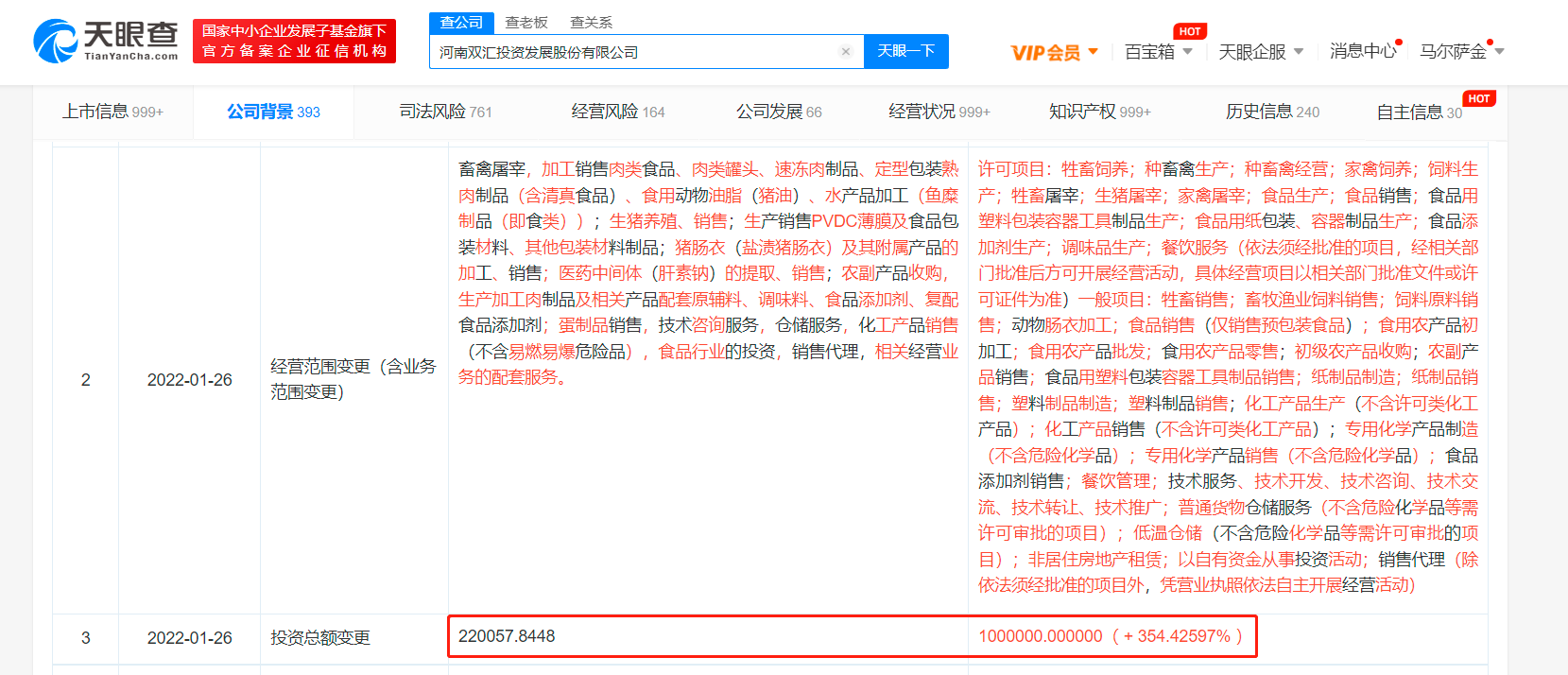Open the 司法风险 tab
The height and width of the screenshot is (675, 1568).
[x=445, y=112]
